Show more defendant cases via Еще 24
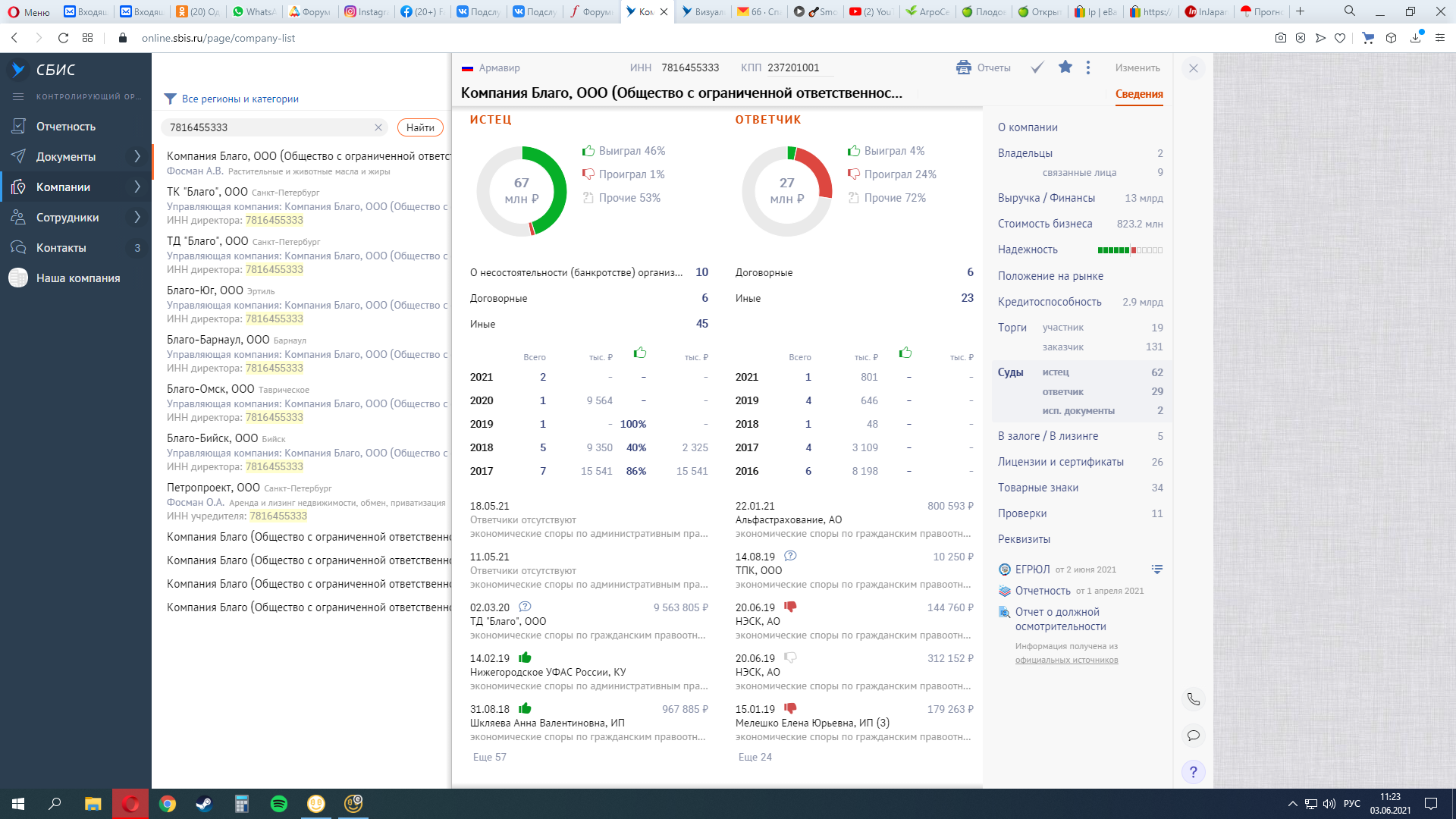The image size is (1456, 819). click(x=755, y=757)
